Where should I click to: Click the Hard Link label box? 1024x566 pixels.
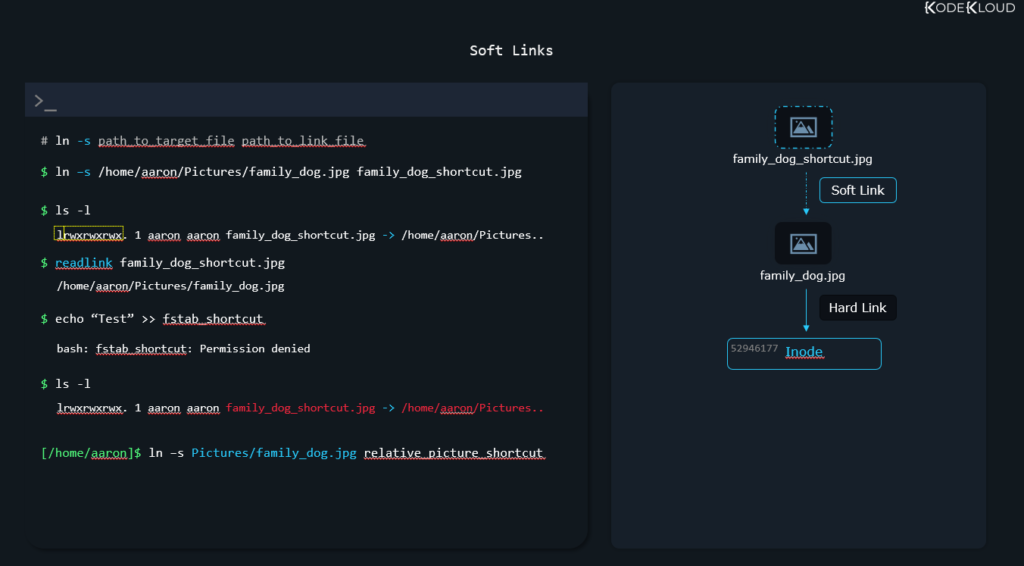(857, 307)
